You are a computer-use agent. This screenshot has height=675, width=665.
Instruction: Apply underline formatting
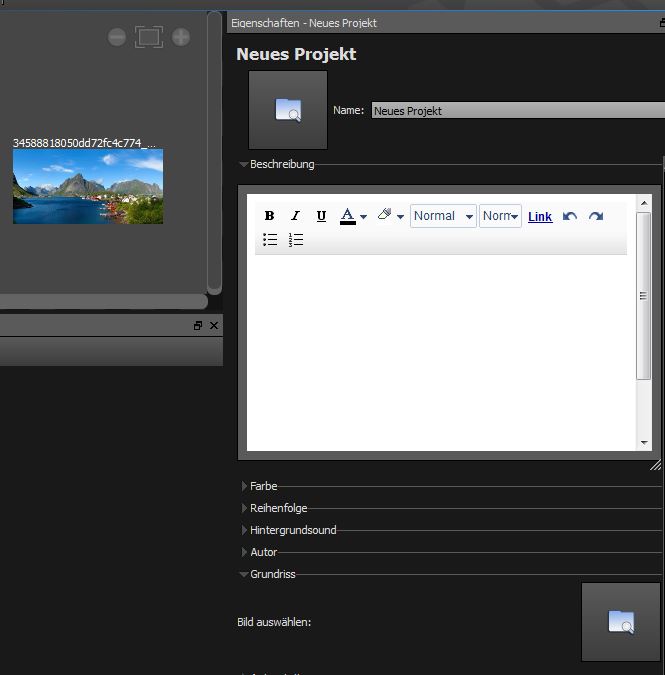pos(321,216)
